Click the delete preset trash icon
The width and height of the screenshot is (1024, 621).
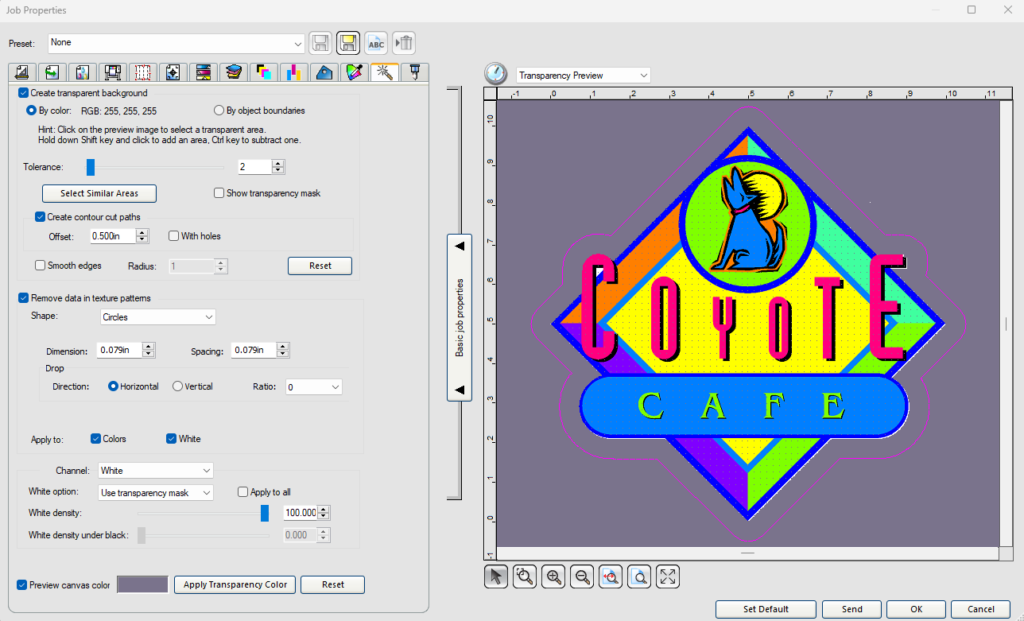coord(404,43)
